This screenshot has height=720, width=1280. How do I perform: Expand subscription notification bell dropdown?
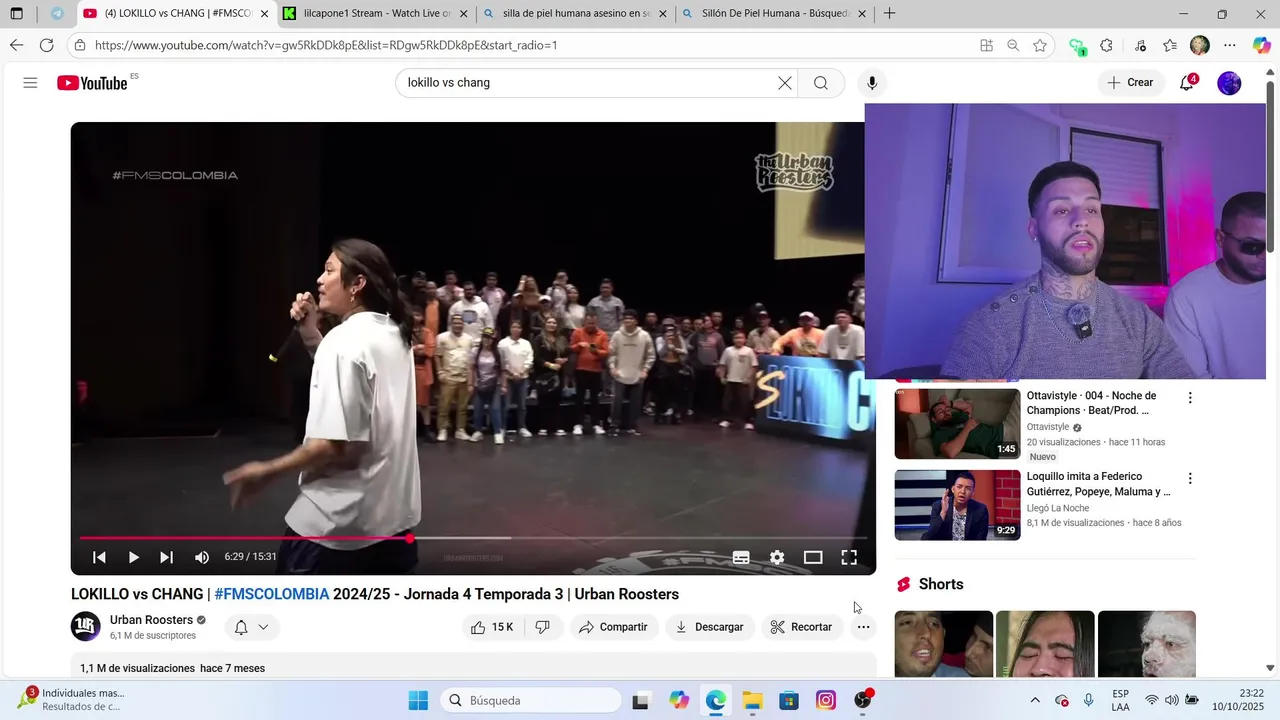(x=251, y=627)
